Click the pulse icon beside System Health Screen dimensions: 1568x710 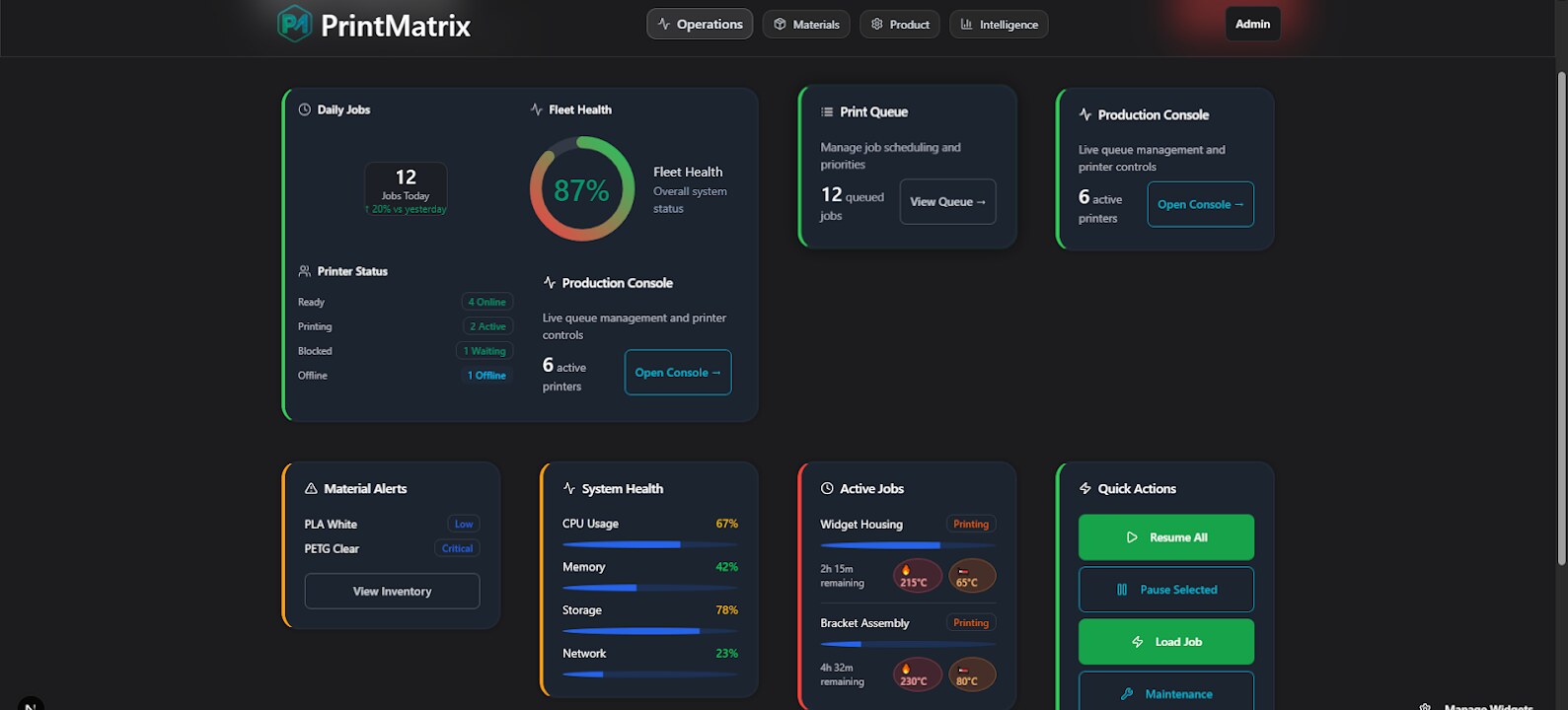coord(569,488)
